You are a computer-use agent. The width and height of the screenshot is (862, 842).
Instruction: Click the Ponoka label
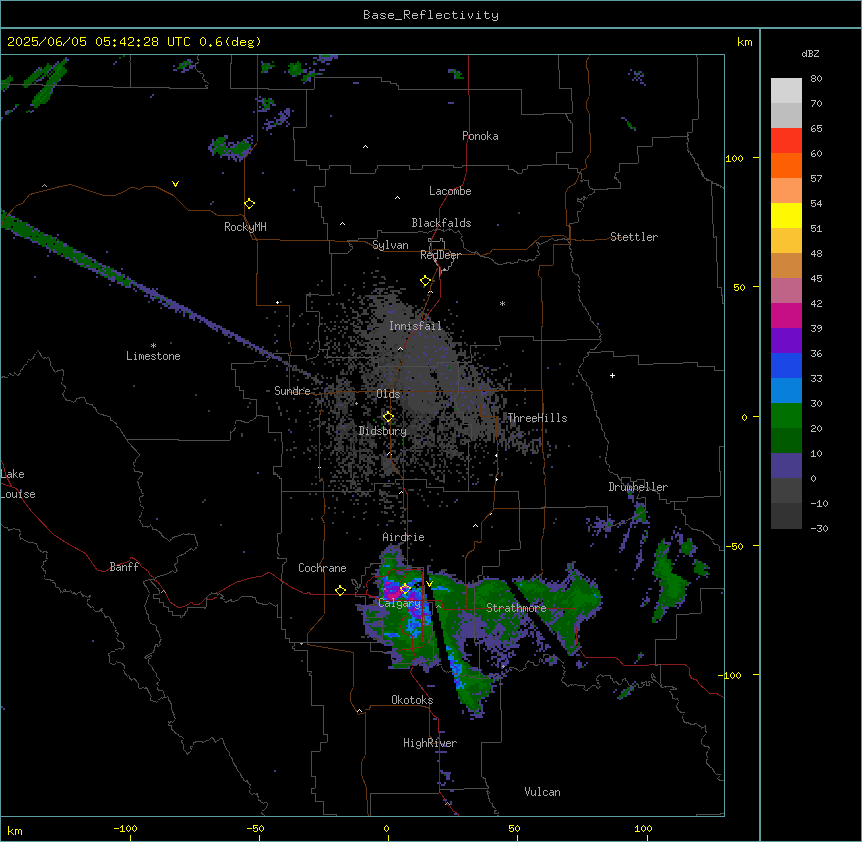(x=480, y=136)
